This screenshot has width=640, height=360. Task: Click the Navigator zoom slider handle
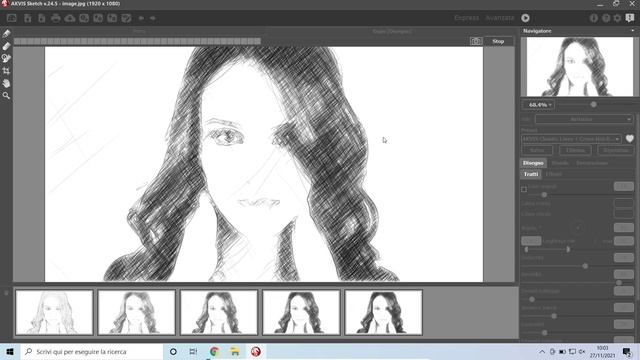click(x=593, y=104)
